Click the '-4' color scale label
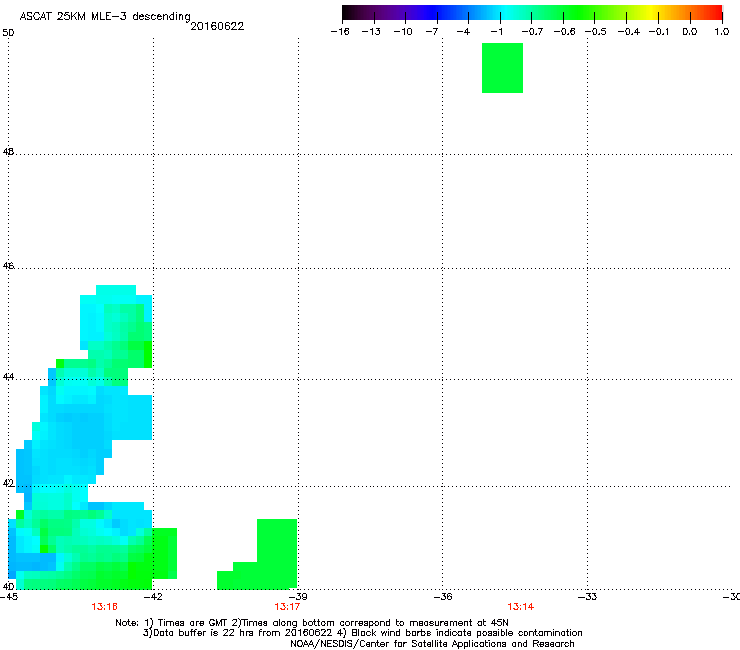This screenshot has height=650, width=740. pos(463,32)
